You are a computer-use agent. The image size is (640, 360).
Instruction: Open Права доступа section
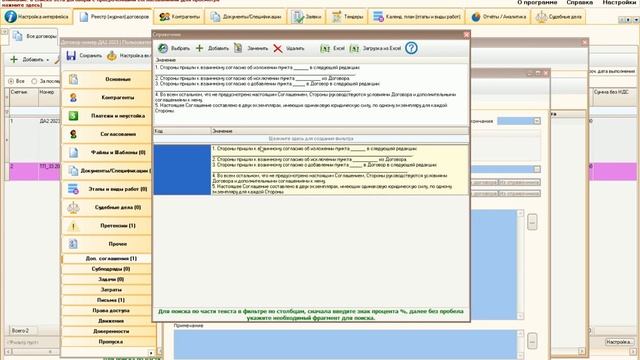pos(109,310)
